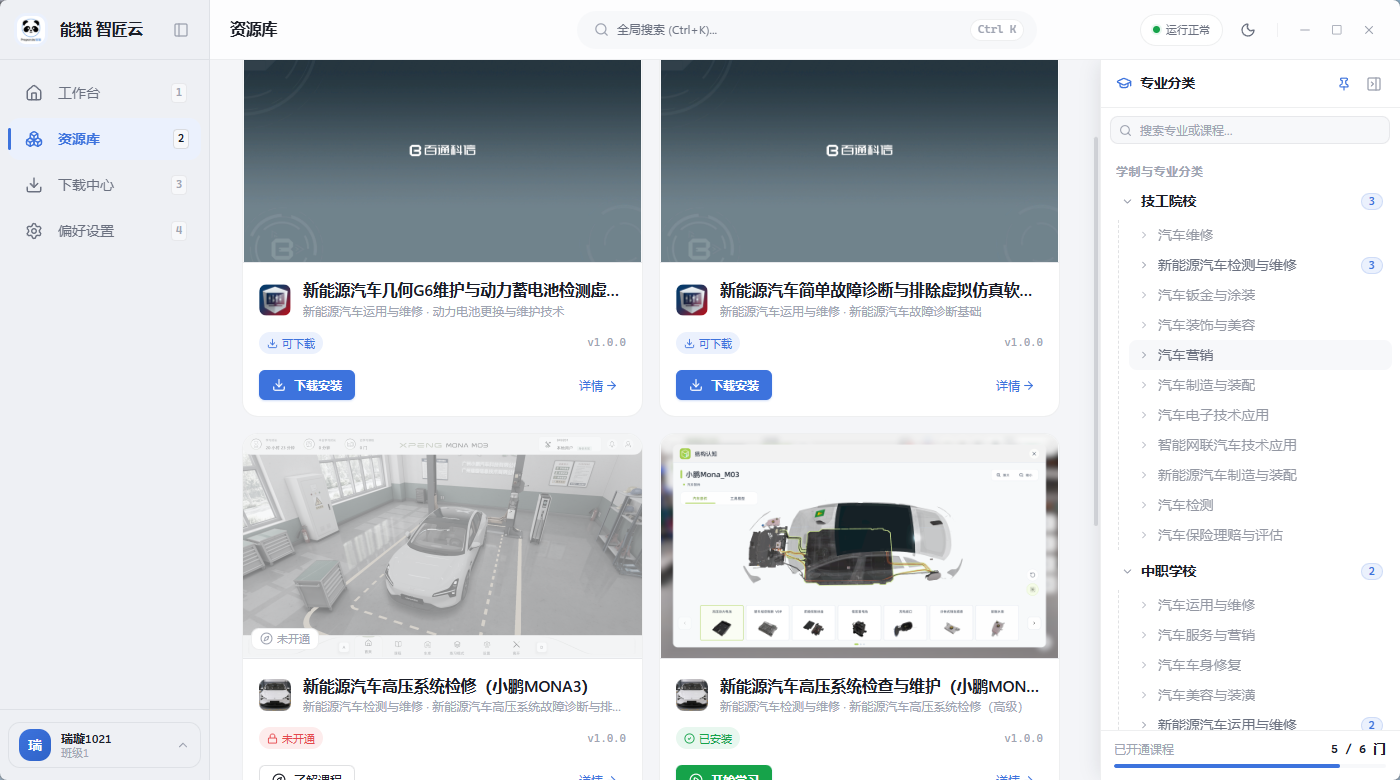The width and height of the screenshot is (1400, 780).
Task: Click the 偏好设置 gear icon
Action: (x=34, y=231)
